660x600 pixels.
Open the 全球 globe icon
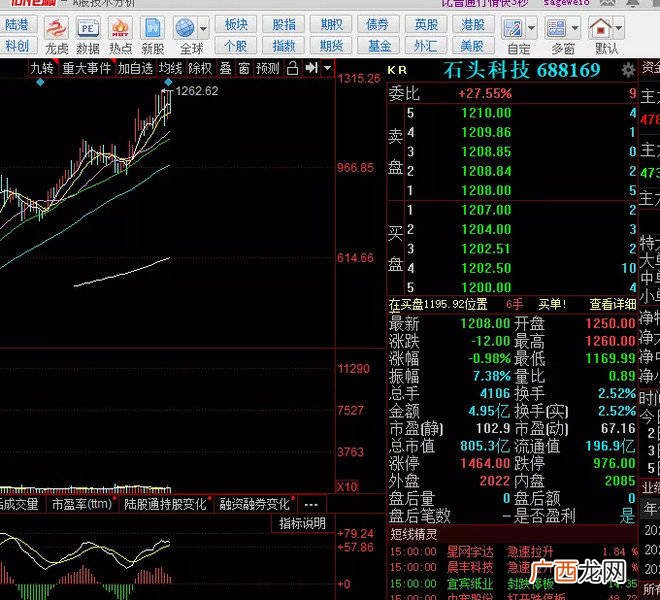(x=185, y=28)
